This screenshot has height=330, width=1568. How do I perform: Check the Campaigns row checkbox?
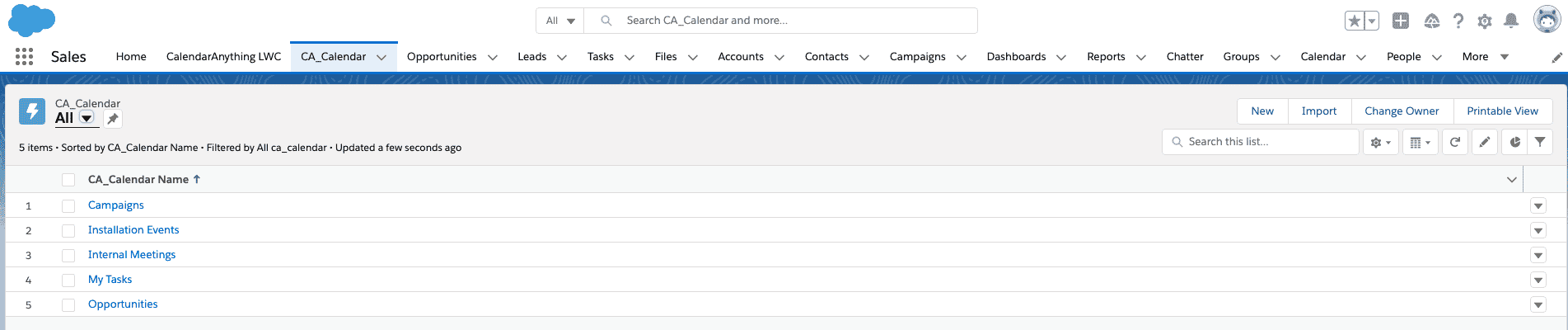click(x=68, y=205)
